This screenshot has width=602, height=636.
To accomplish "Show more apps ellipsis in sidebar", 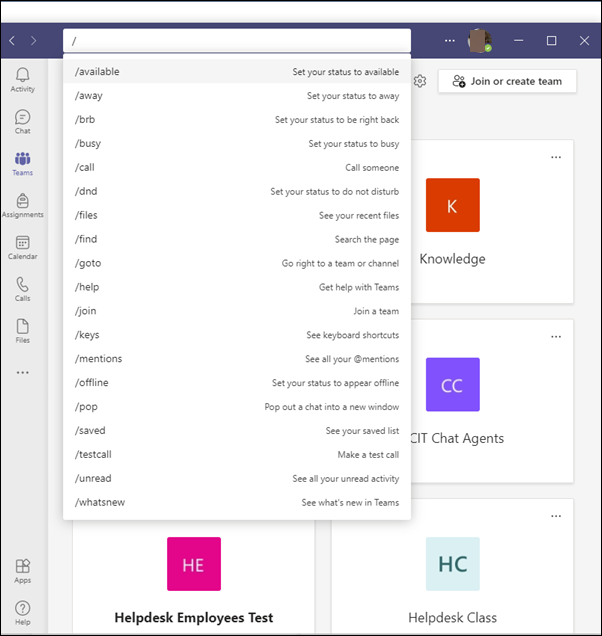I will tap(23, 372).
